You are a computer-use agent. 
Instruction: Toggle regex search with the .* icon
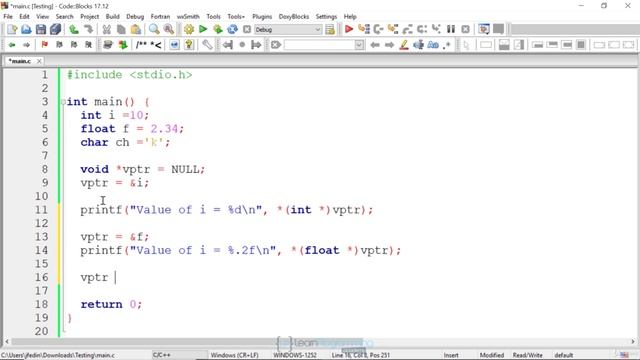pyautogui.click(x=447, y=45)
